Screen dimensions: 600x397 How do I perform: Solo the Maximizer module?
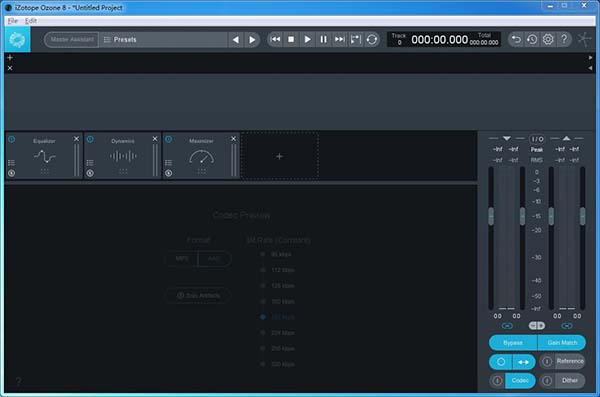(x=168, y=173)
